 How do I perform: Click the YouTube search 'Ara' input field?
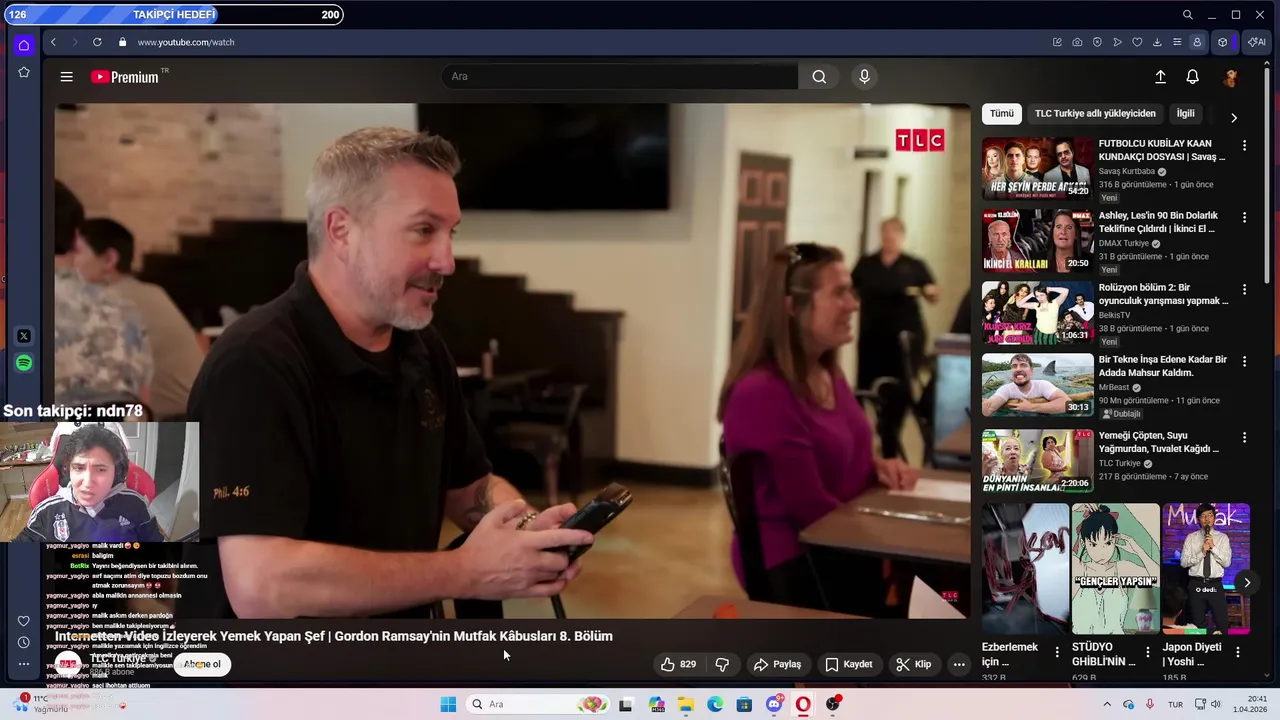click(x=620, y=77)
